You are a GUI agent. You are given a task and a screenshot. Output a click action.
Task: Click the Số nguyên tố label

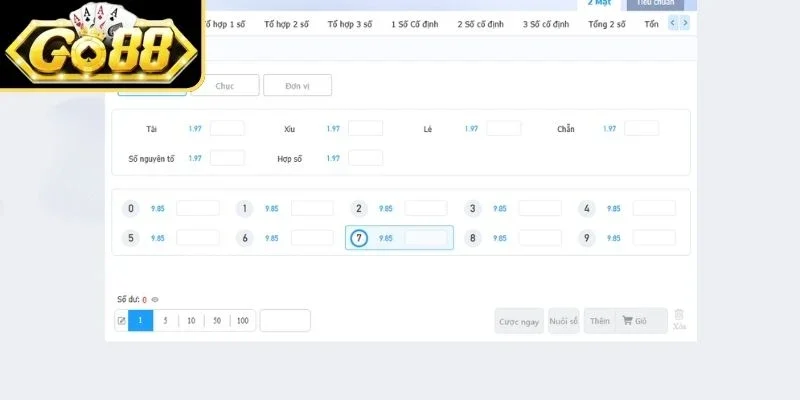(x=151, y=159)
